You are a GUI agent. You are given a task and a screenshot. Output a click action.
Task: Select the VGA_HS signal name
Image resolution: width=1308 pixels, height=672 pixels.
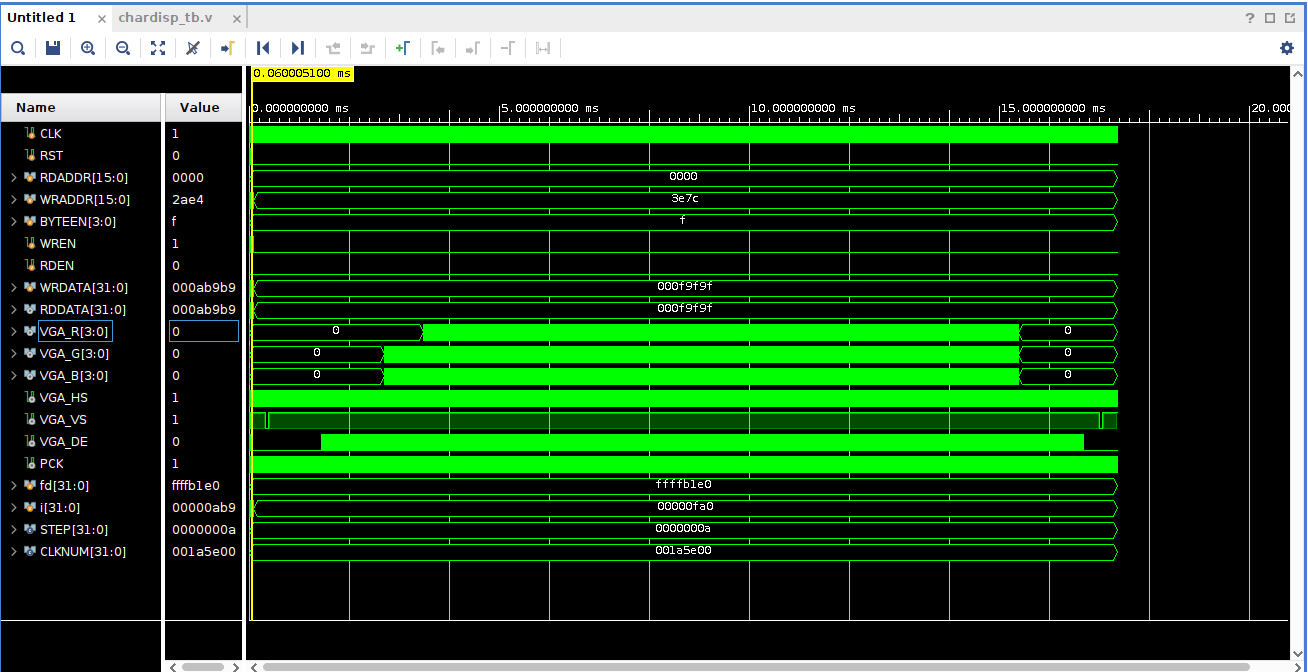click(x=63, y=397)
